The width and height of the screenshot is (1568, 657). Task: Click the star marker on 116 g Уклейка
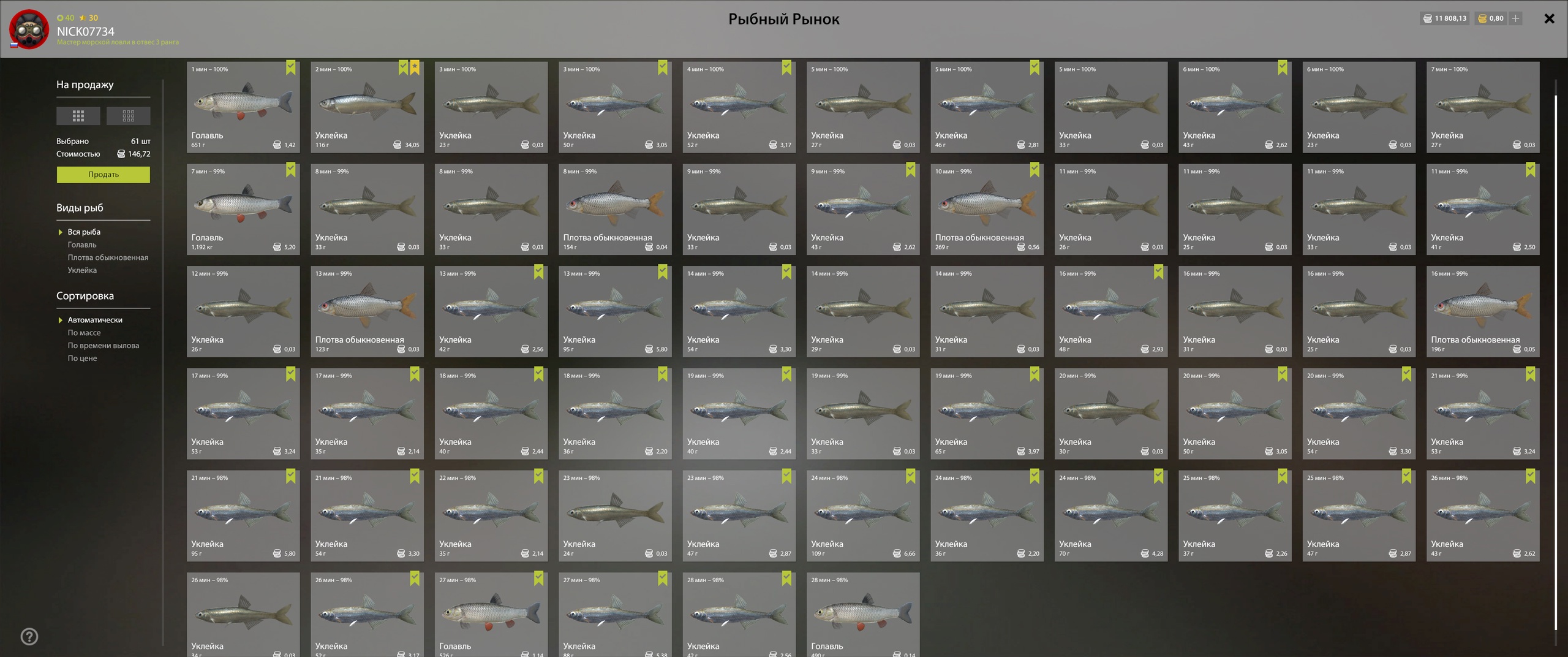click(x=415, y=67)
